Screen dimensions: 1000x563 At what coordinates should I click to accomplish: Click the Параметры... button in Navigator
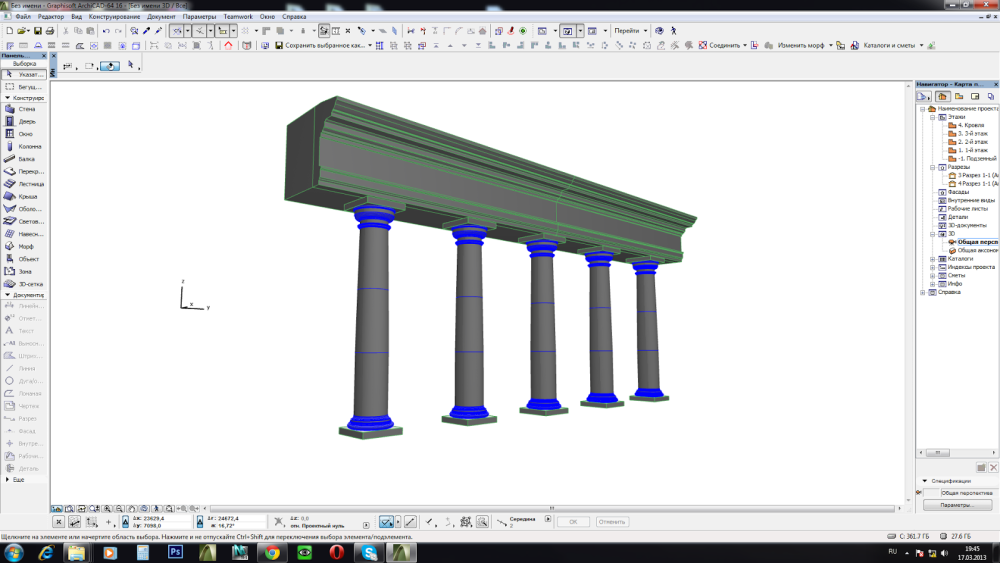(957, 505)
